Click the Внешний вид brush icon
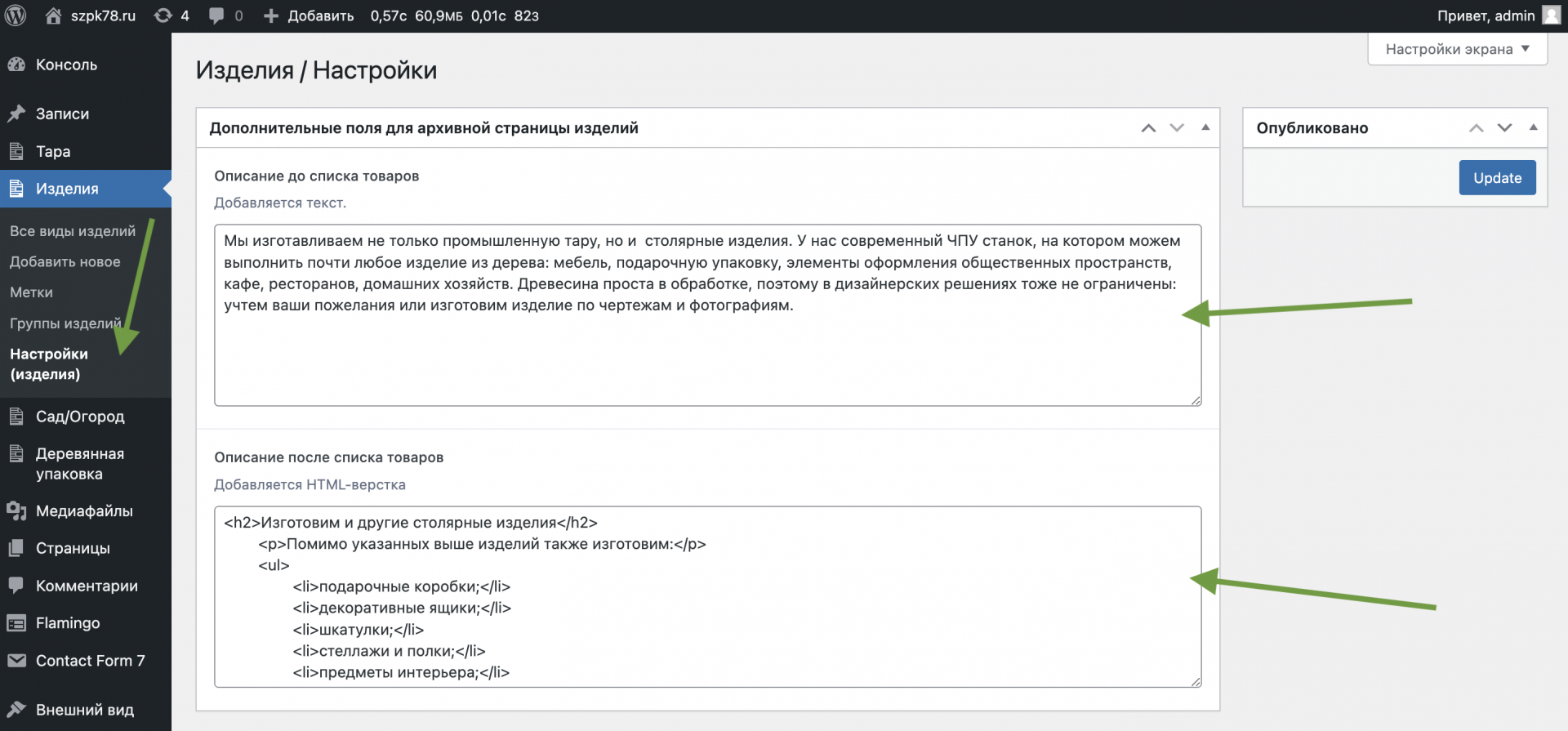The width and height of the screenshot is (1568, 731). point(16,710)
